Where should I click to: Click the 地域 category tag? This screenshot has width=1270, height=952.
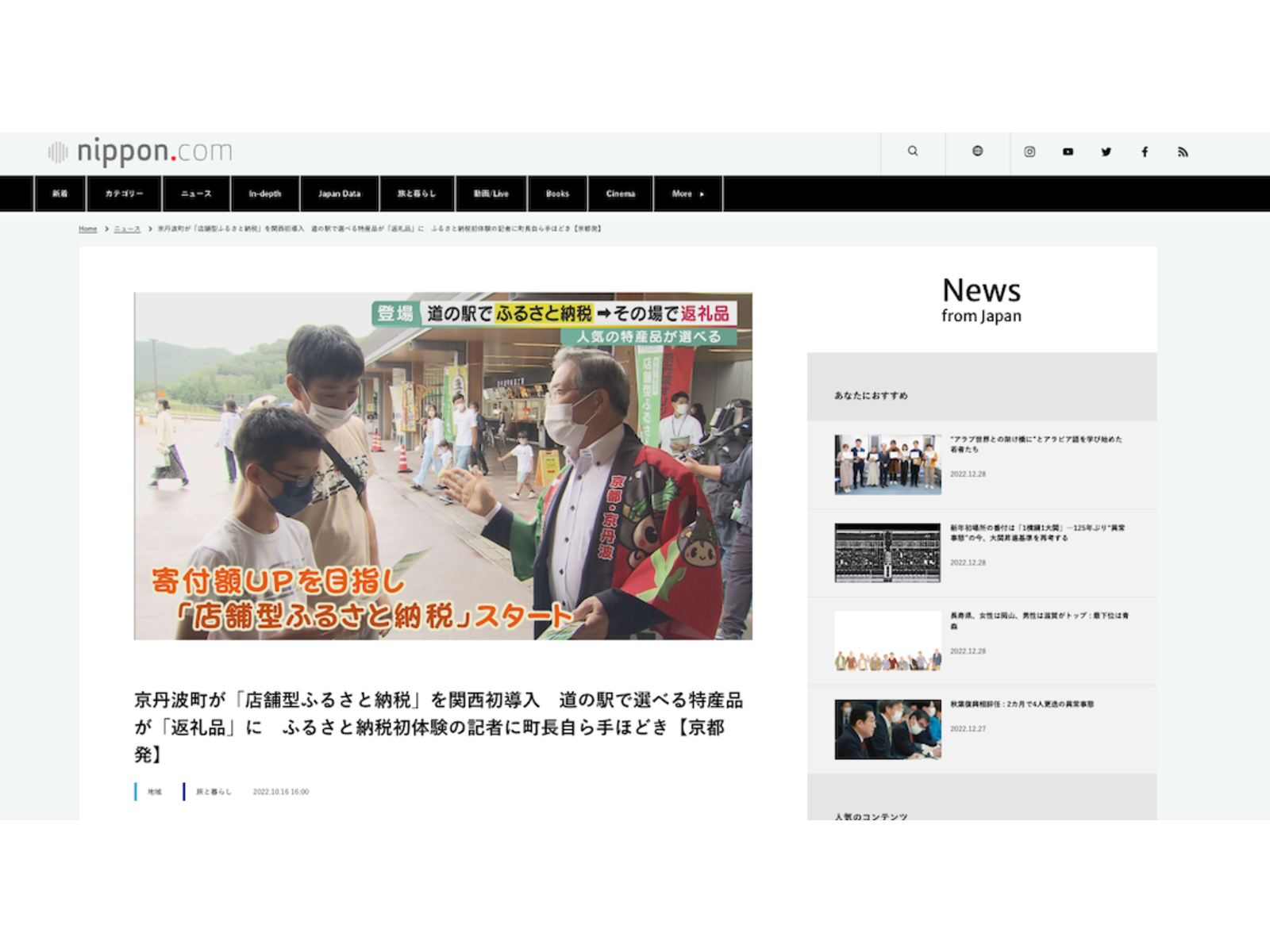(x=155, y=792)
